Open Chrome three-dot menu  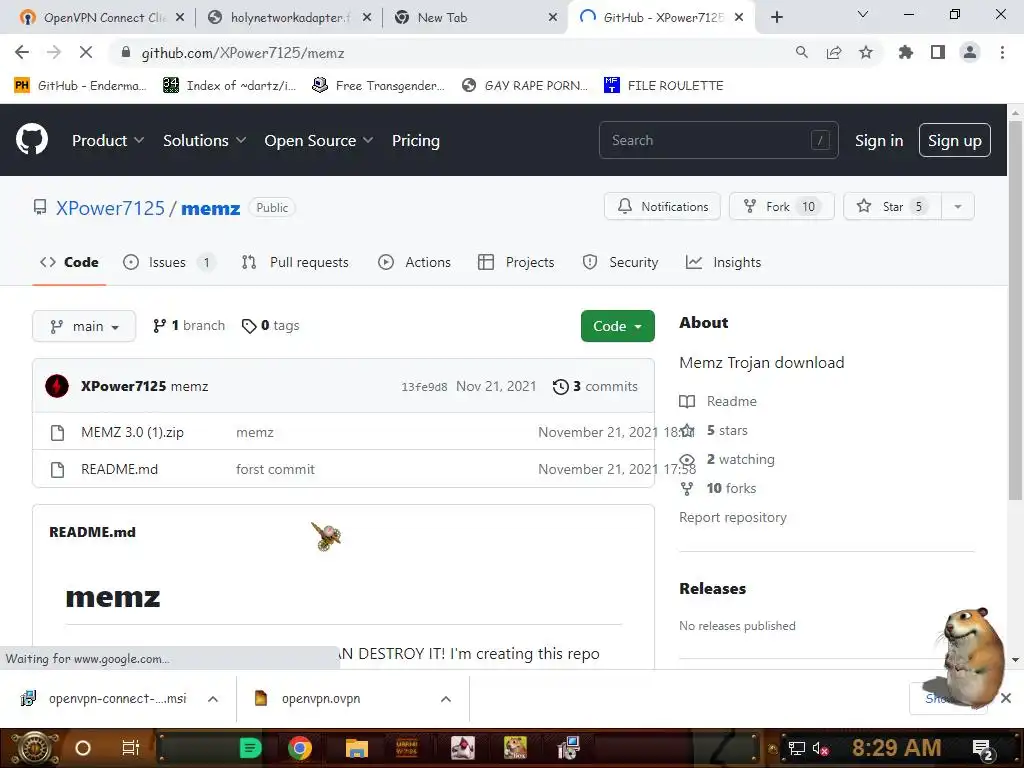click(1002, 52)
